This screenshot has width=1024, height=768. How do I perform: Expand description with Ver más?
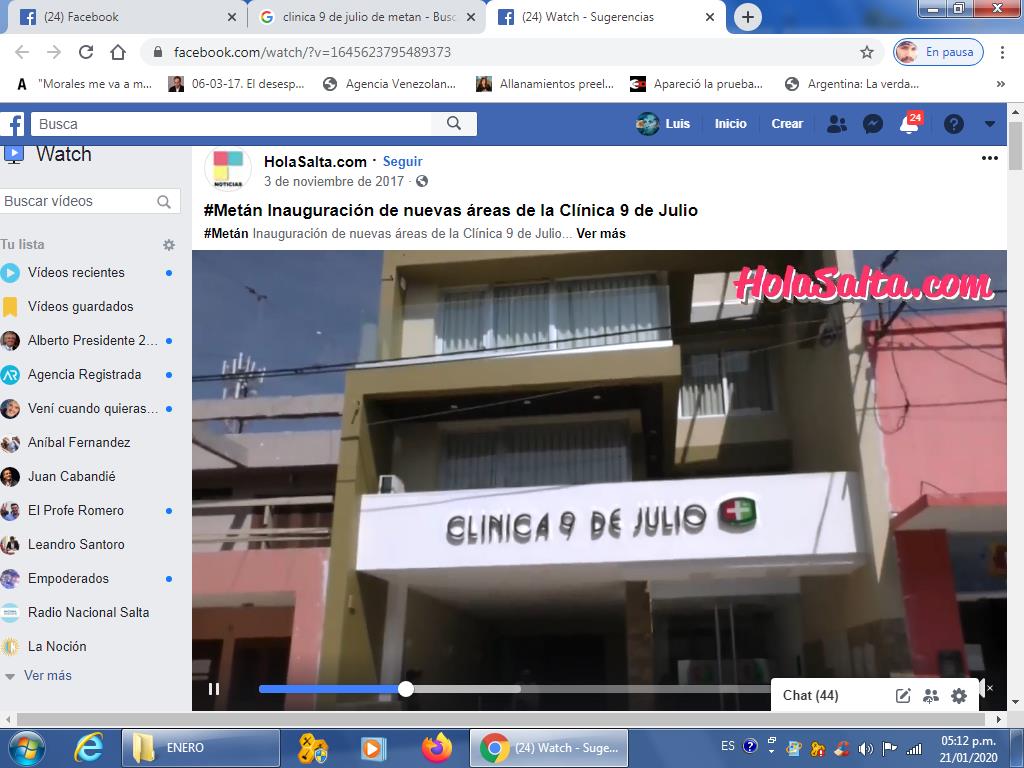click(601, 233)
